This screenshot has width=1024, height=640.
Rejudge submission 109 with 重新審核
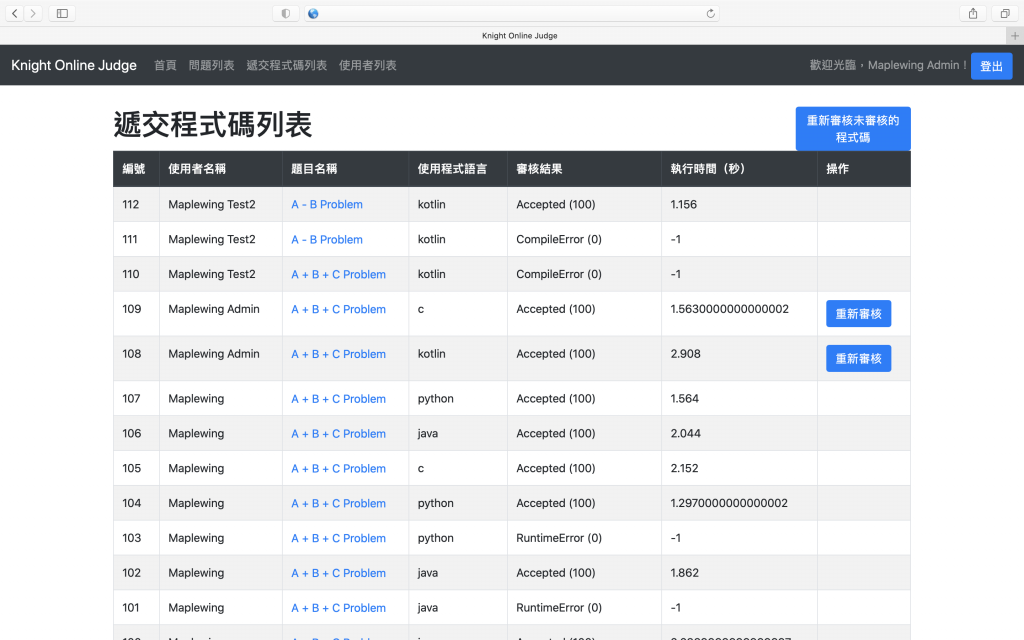coord(858,313)
